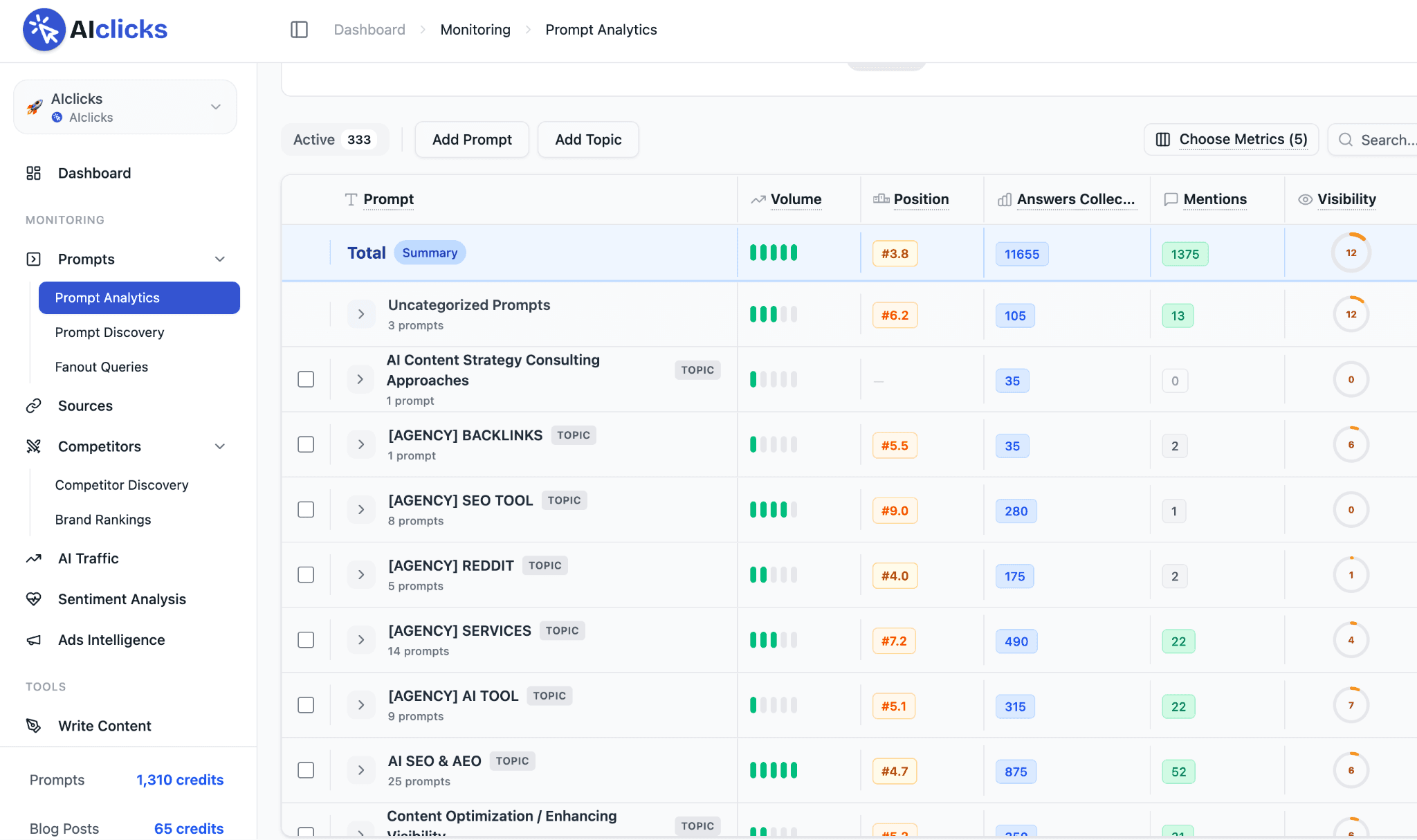Select the [AGENCY] SEO TOOL checkbox
Viewport: 1417px width, 840px height.
(306, 509)
